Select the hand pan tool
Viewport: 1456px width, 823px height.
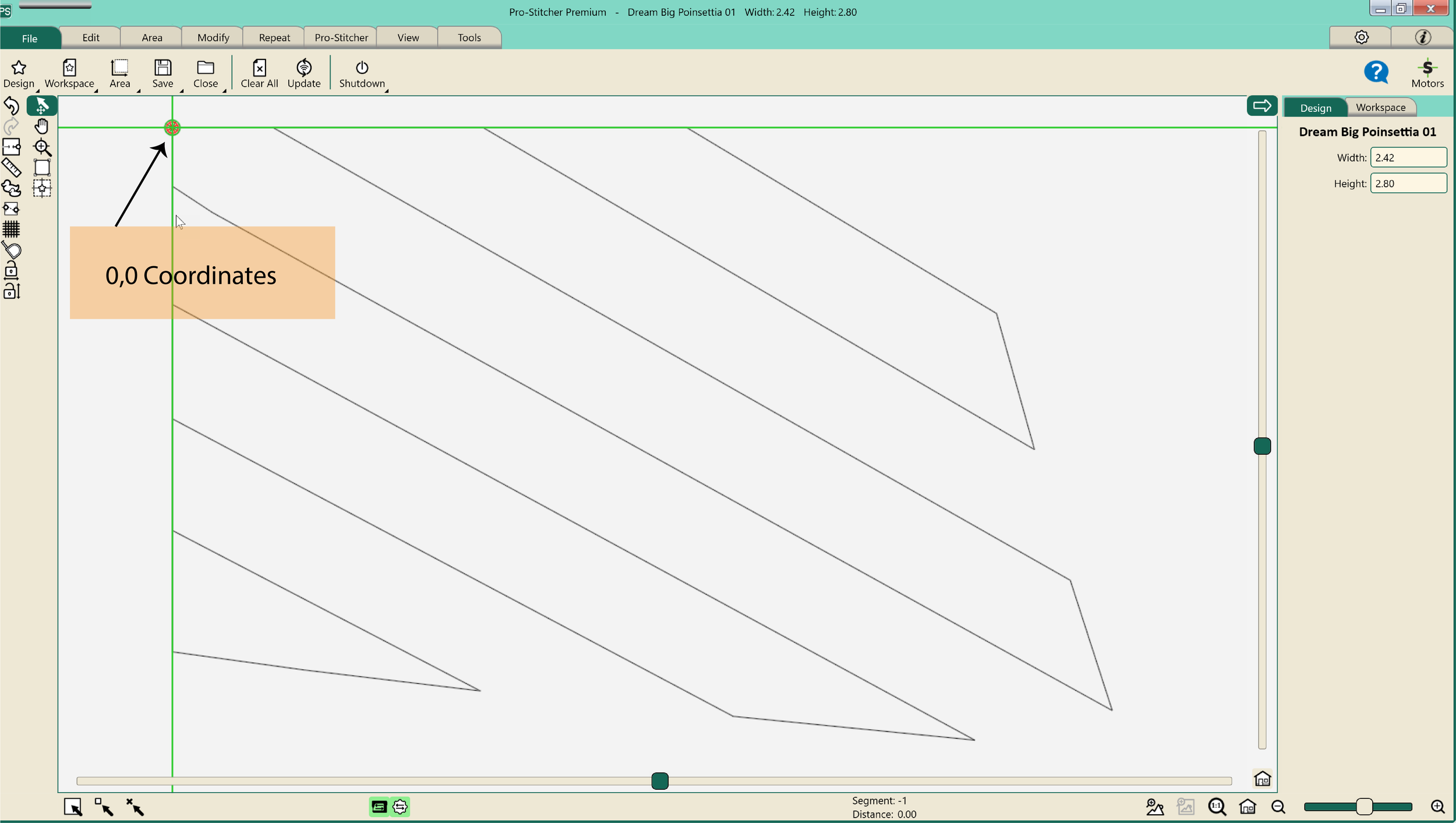click(x=41, y=126)
